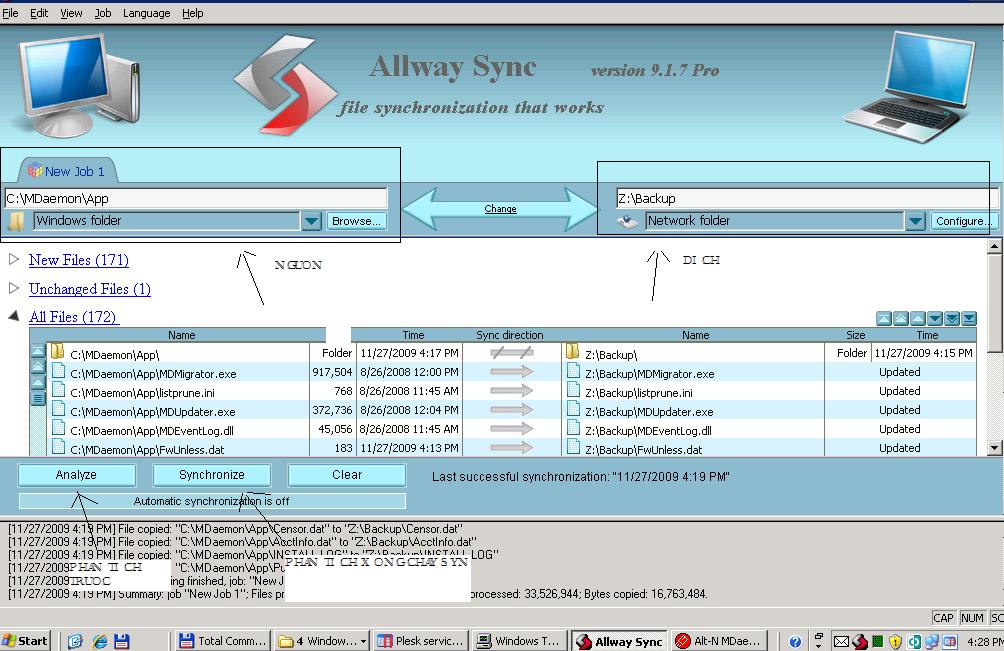The image size is (1004, 651).
Task: Click the Analyze button
Action: (x=76, y=475)
